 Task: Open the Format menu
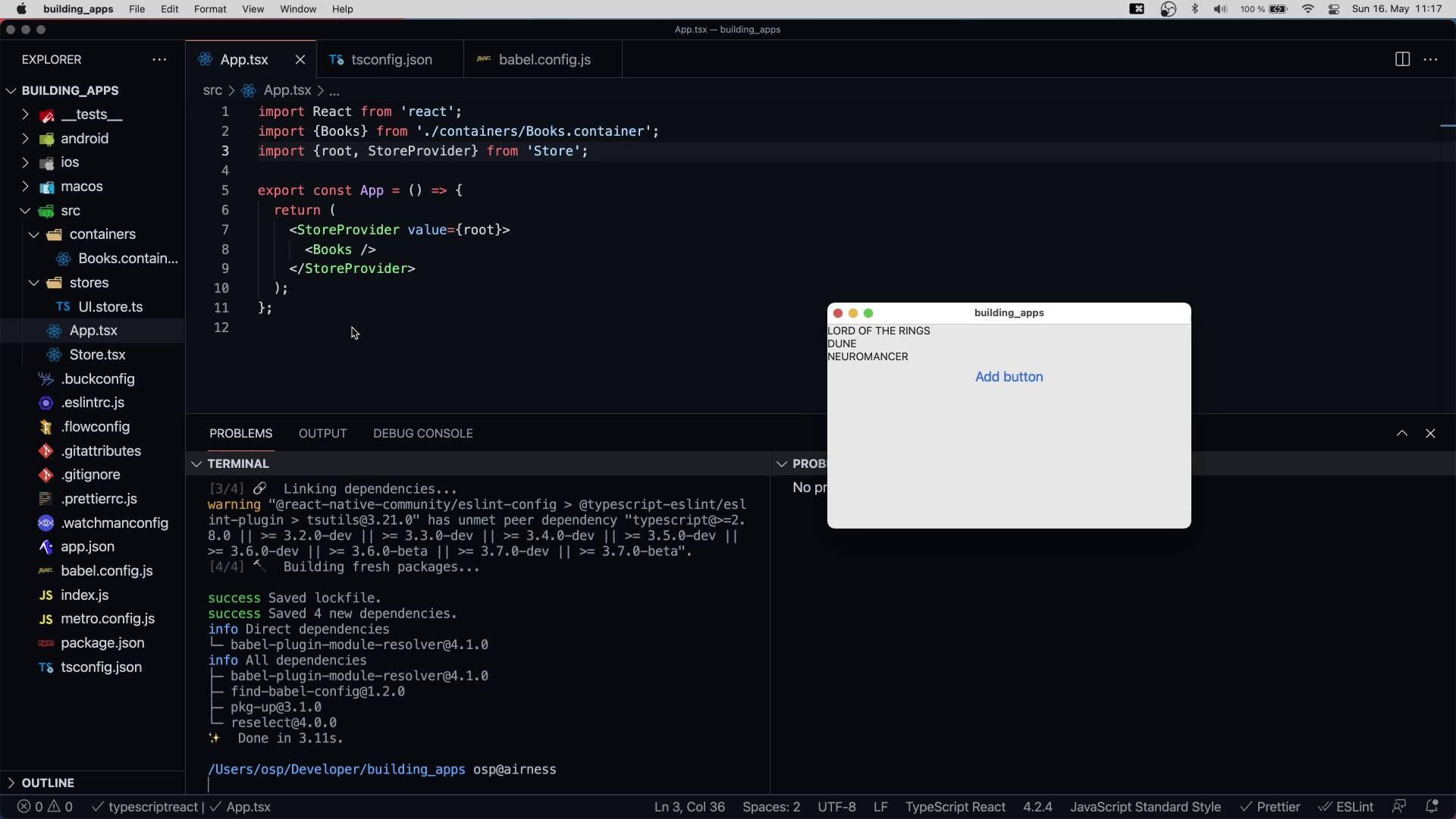210,9
